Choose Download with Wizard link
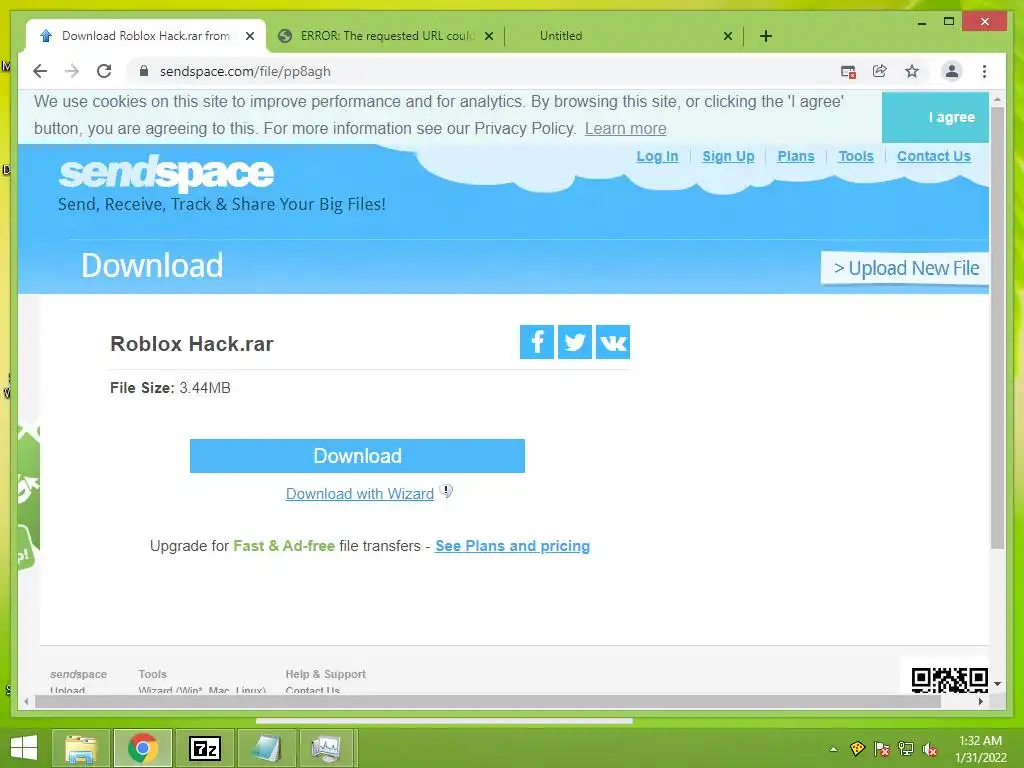This screenshot has height=768, width=1024. point(360,494)
